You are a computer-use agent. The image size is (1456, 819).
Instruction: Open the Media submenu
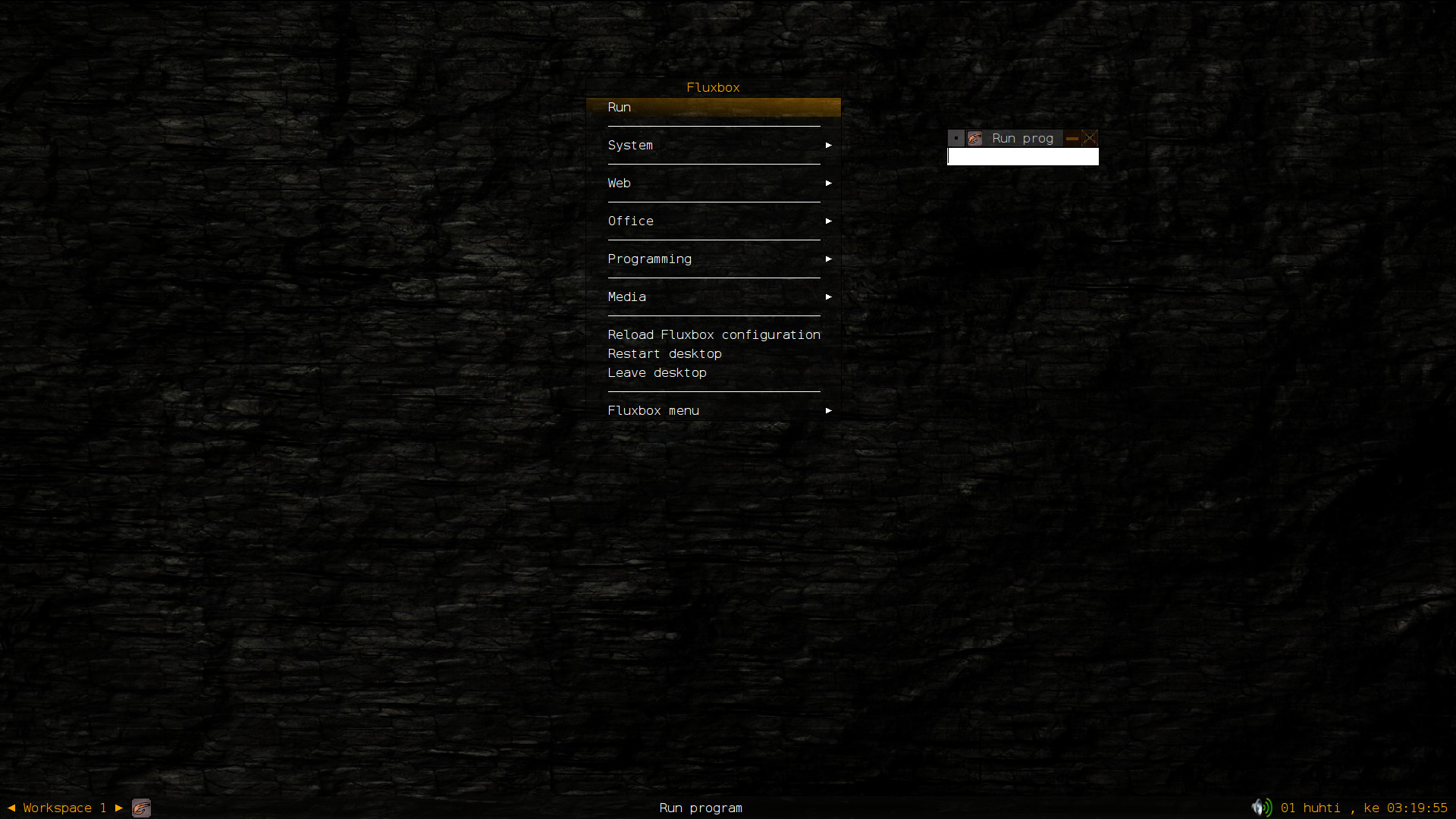(x=713, y=297)
